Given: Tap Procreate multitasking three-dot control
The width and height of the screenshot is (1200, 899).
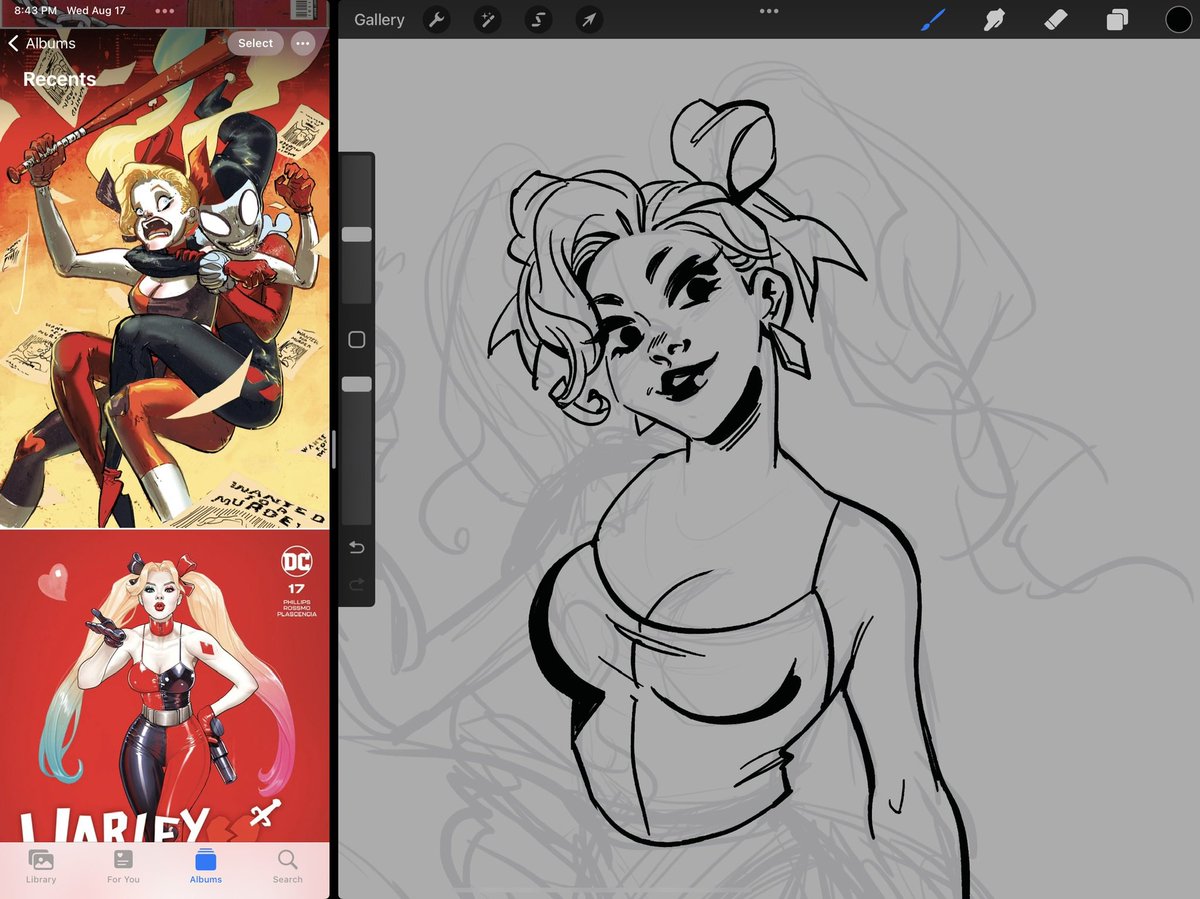Looking at the screenshot, I should click(x=769, y=10).
